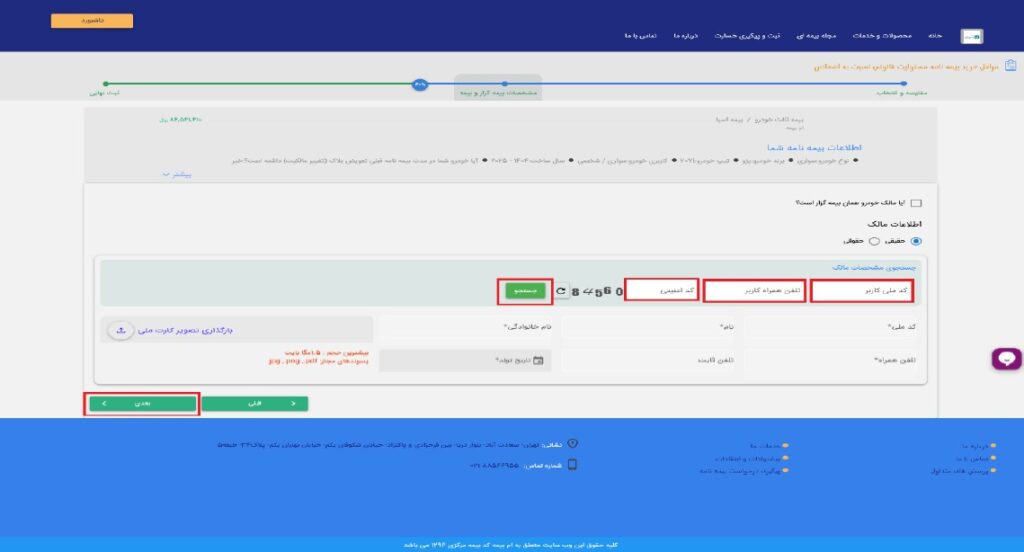Check the 'owner is same as insured' checkbox
Viewport: 1024px width, 552px height.
pyautogui.click(x=916, y=203)
